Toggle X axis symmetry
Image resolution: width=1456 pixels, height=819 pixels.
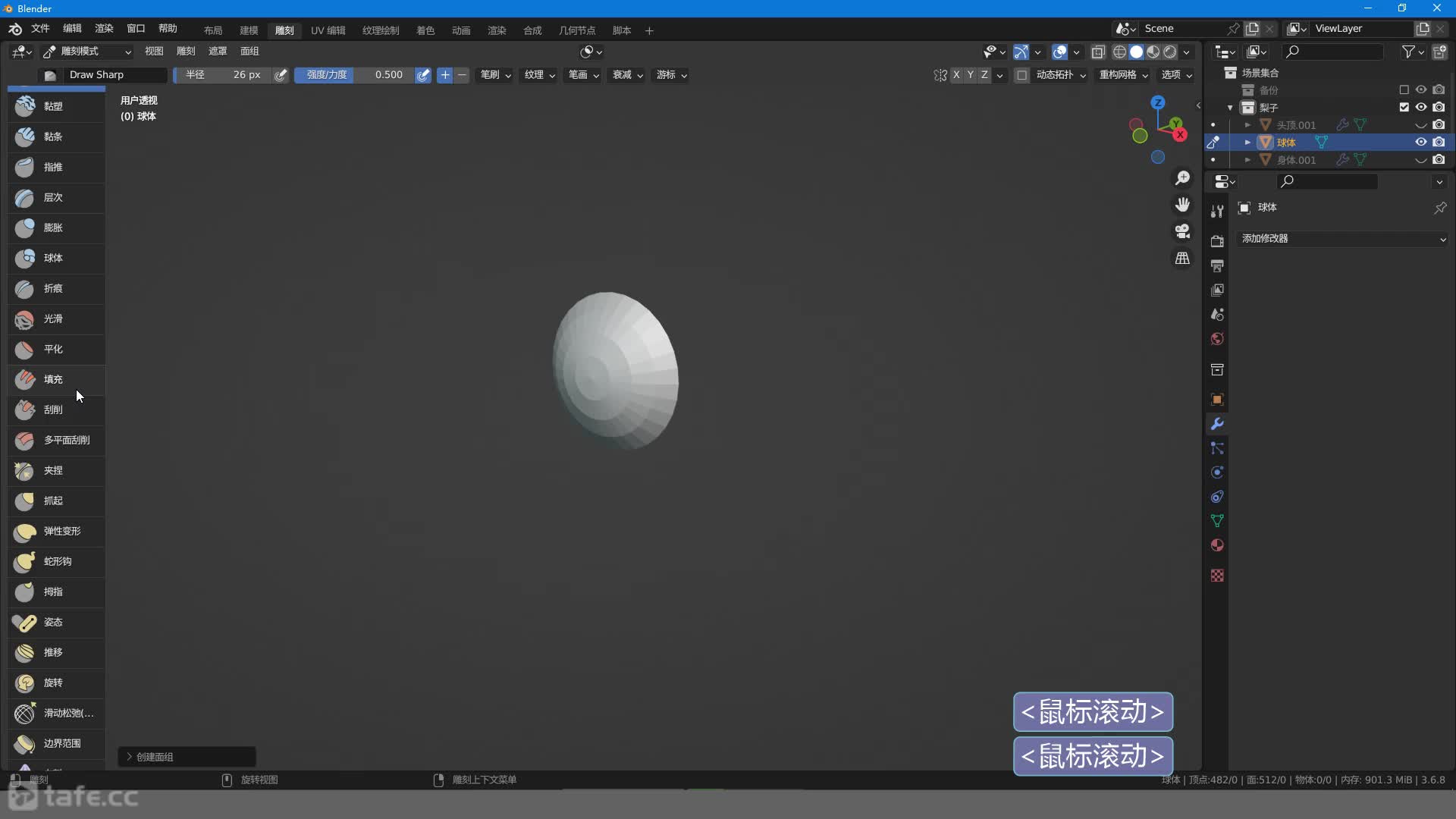pos(956,75)
